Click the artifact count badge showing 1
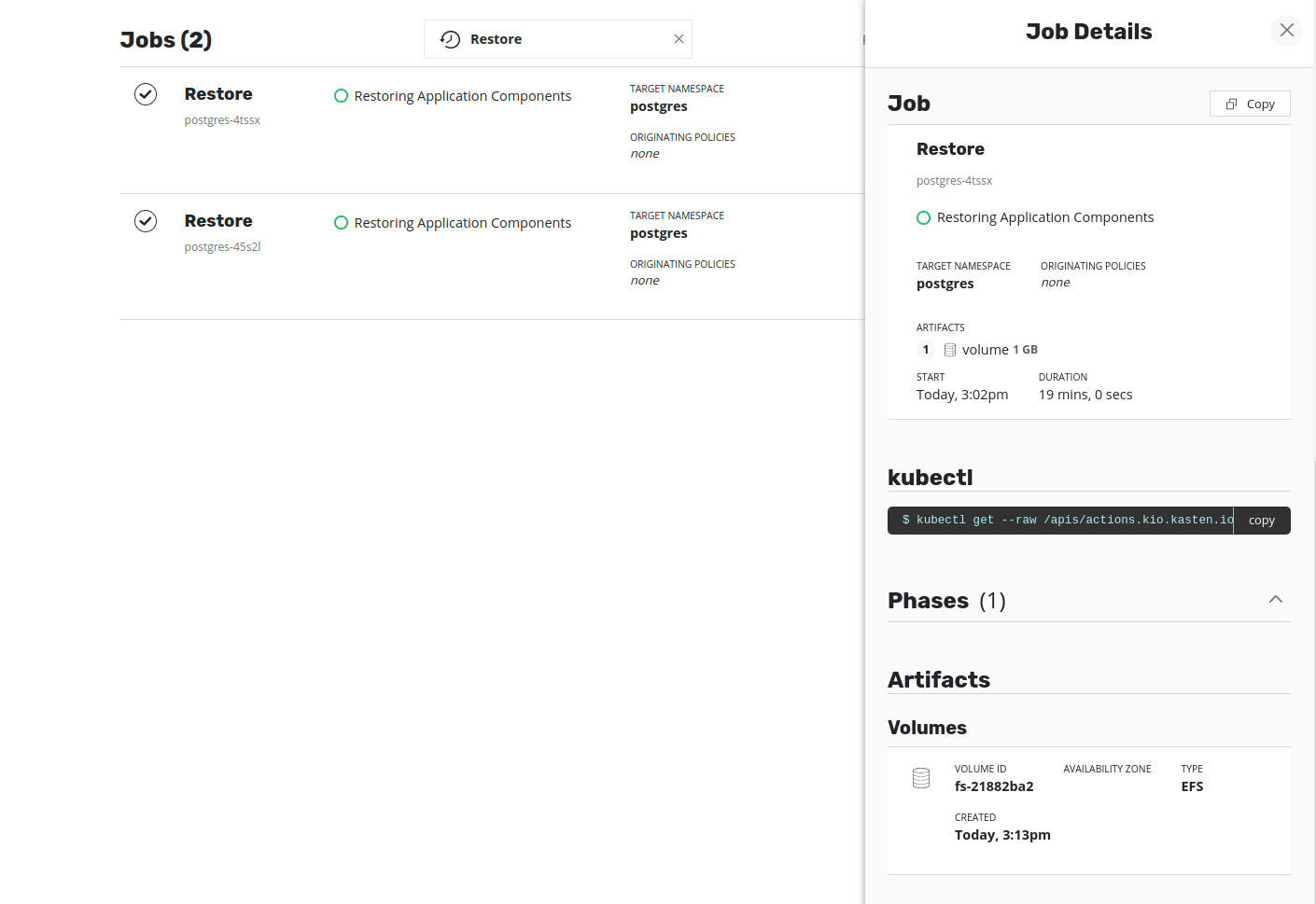 tap(925, 349)
